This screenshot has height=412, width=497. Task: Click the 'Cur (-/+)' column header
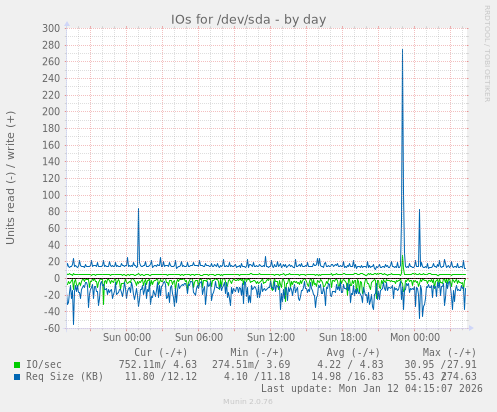[161, 353]
